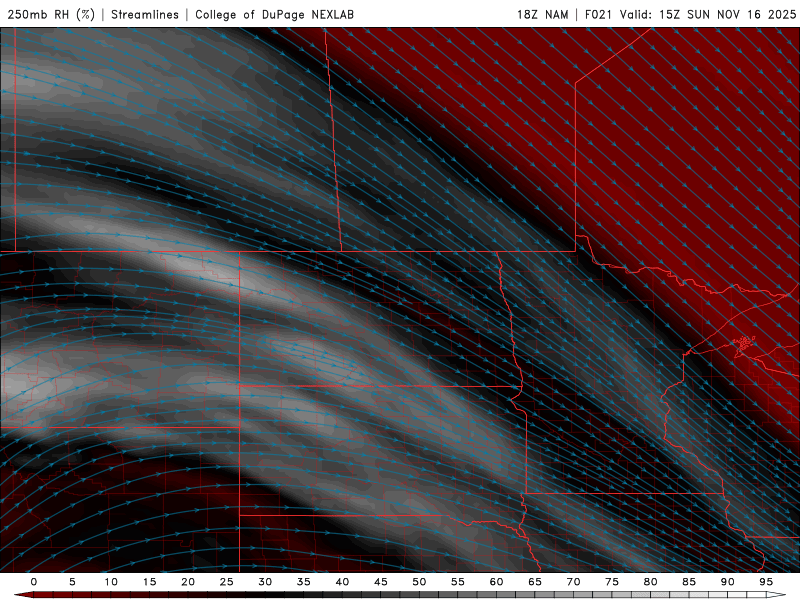
Task: Click the colorbar label "75"
Action: pos(612,582)
